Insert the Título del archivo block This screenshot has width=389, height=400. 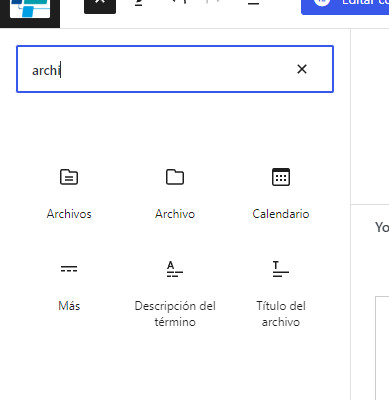[281, 293]
